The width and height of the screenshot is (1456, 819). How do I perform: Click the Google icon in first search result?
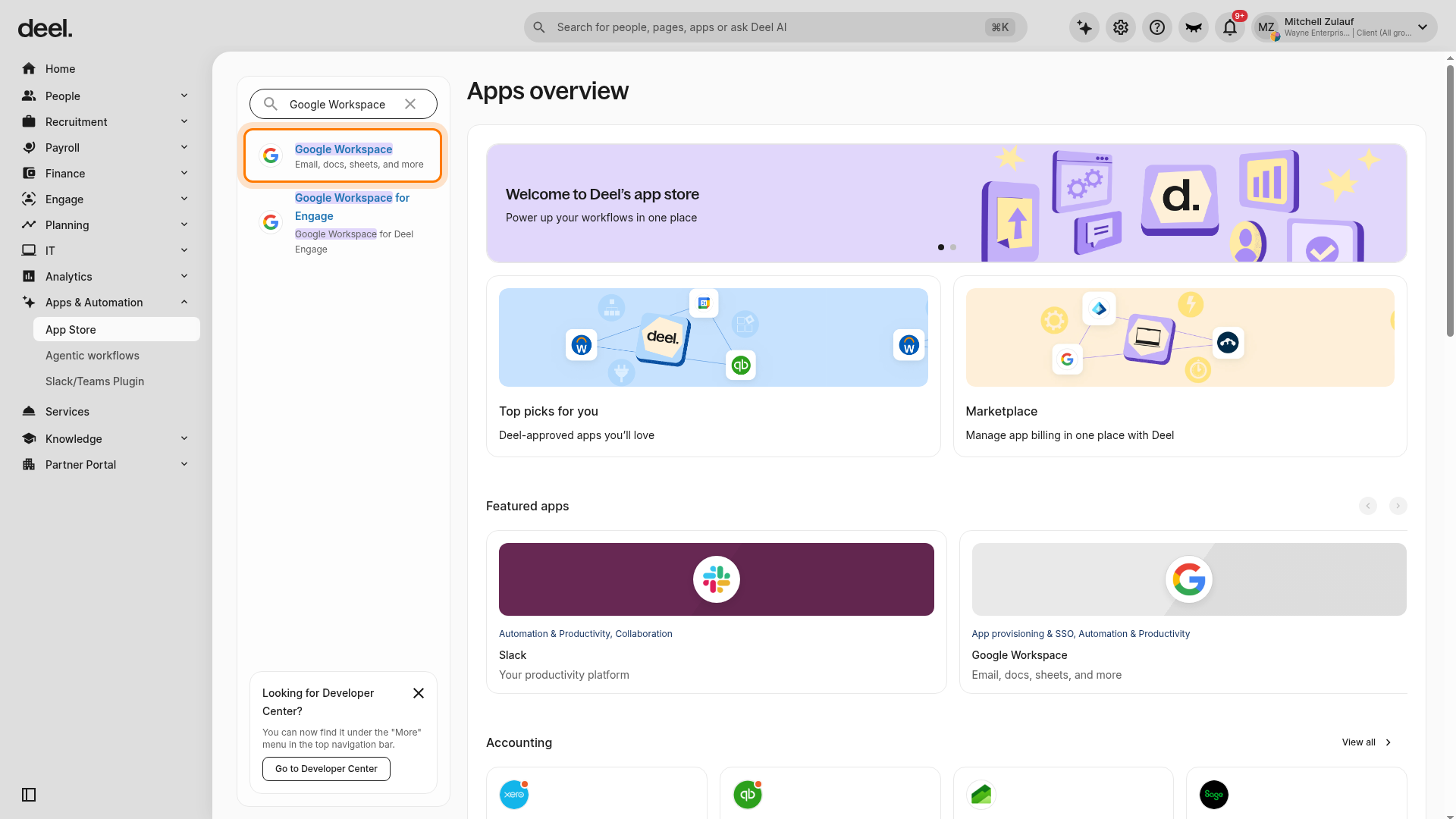click(271, 155)
